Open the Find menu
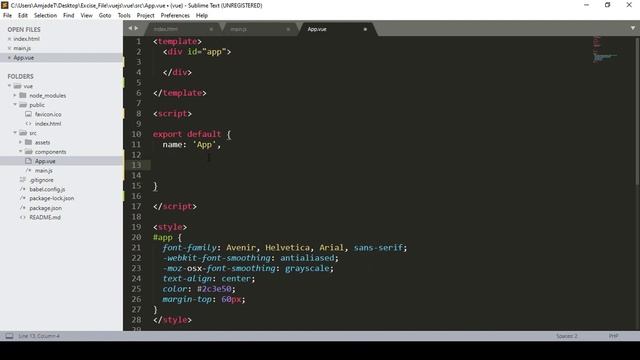Image resolution: width=640 pixels, height=360 pixels. click(x=69, y=16)
